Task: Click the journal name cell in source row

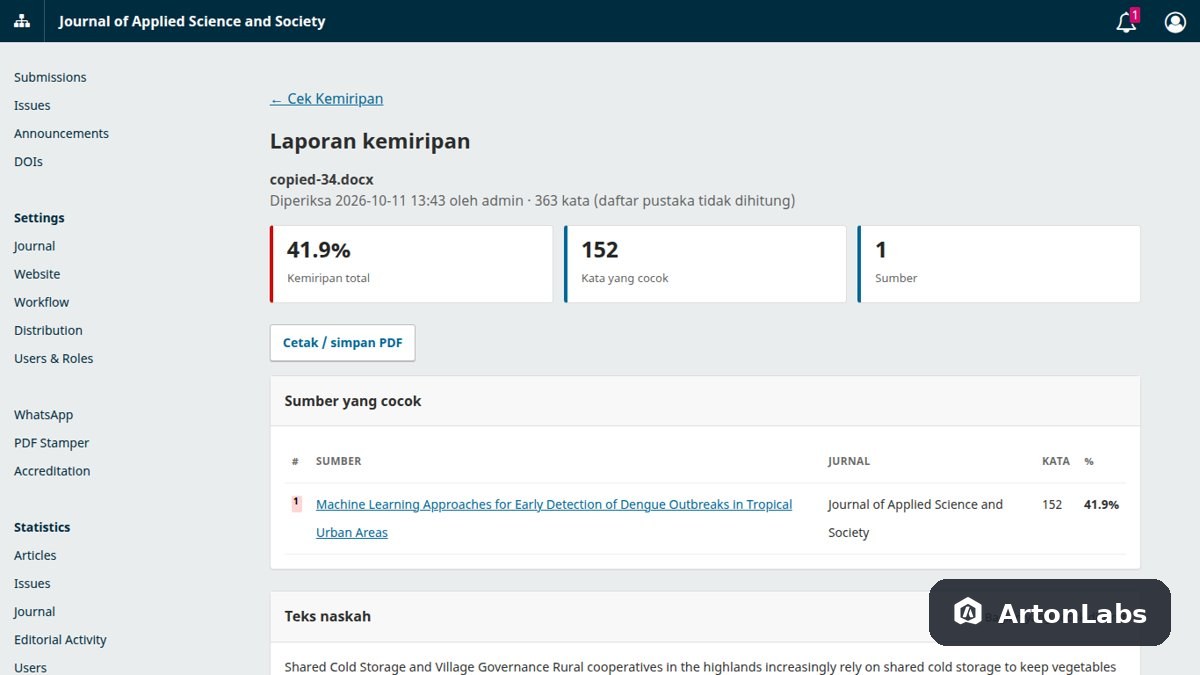Action: tap(915, 518)
